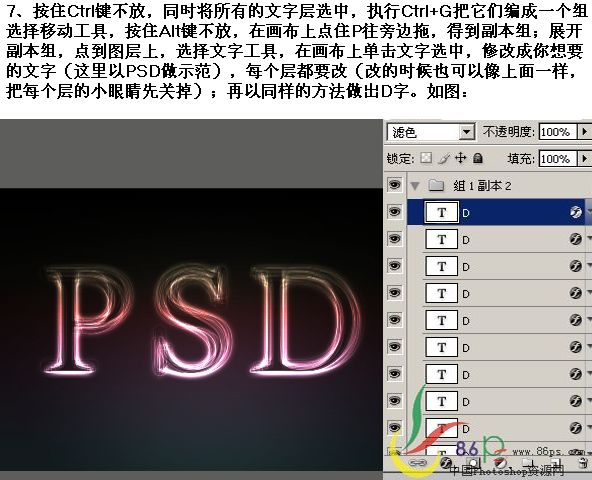Open fx icon on seventh D layer
Image resolution: width=592 pixels, height=480 pixels.
[575, 374]
